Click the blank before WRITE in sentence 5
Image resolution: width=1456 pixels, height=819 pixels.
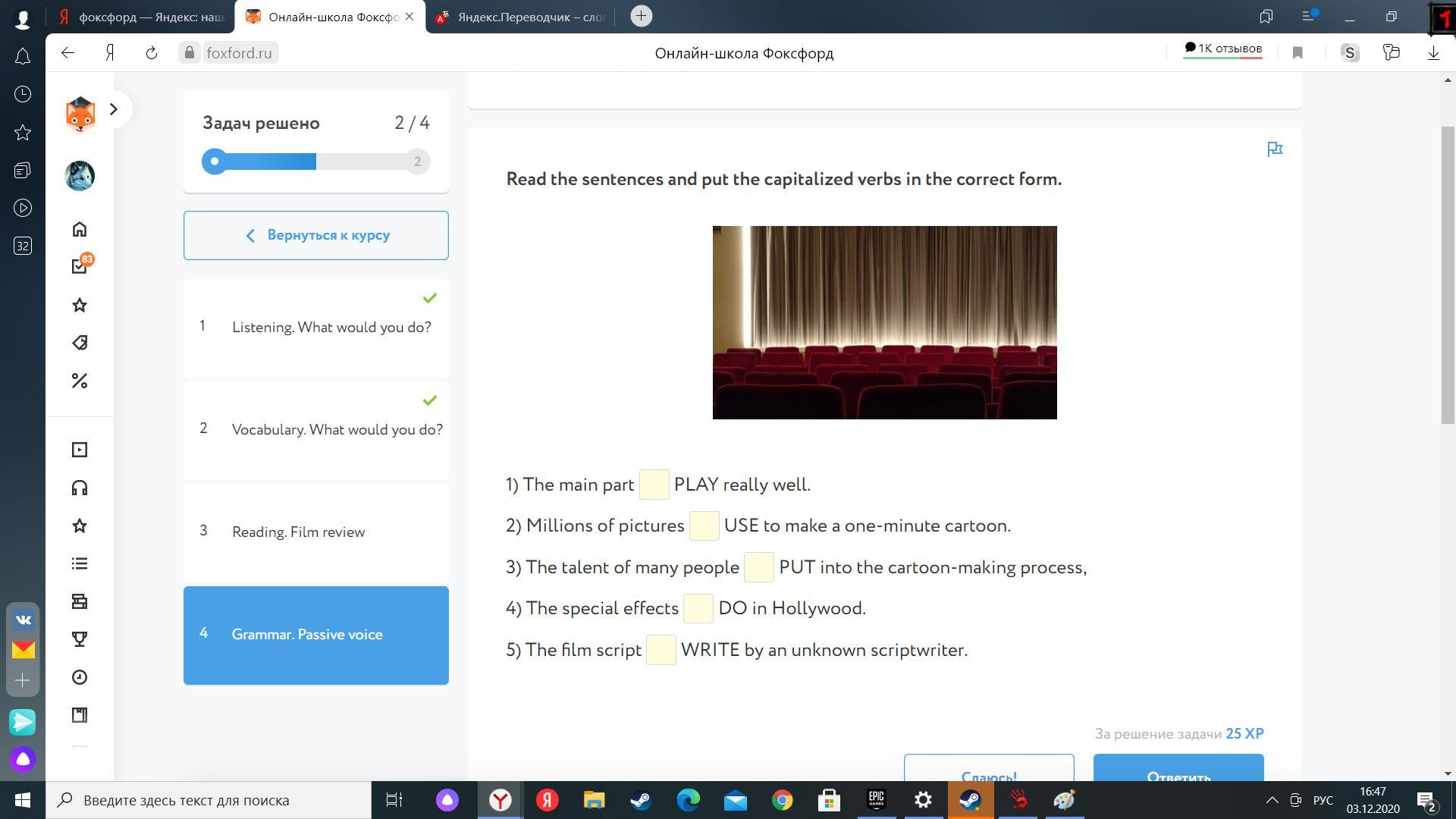click(661, 651)
